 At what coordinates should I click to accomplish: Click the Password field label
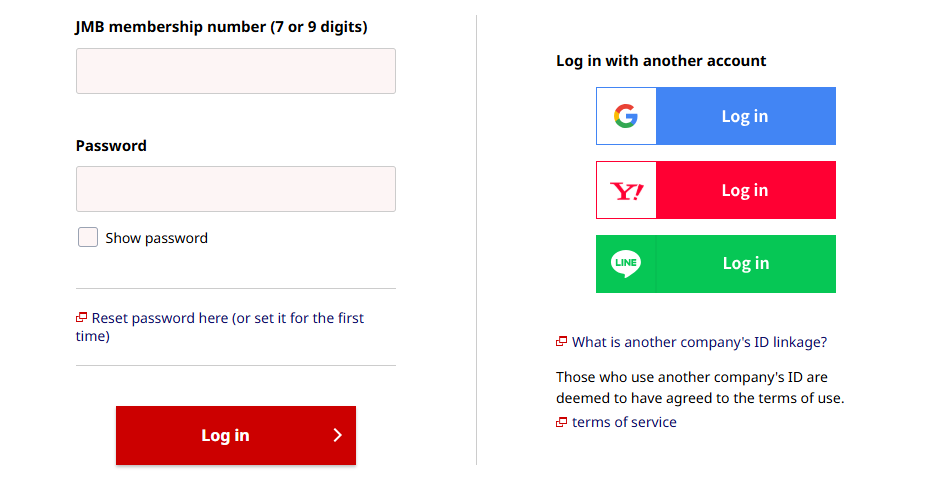[x=111, y=145]
